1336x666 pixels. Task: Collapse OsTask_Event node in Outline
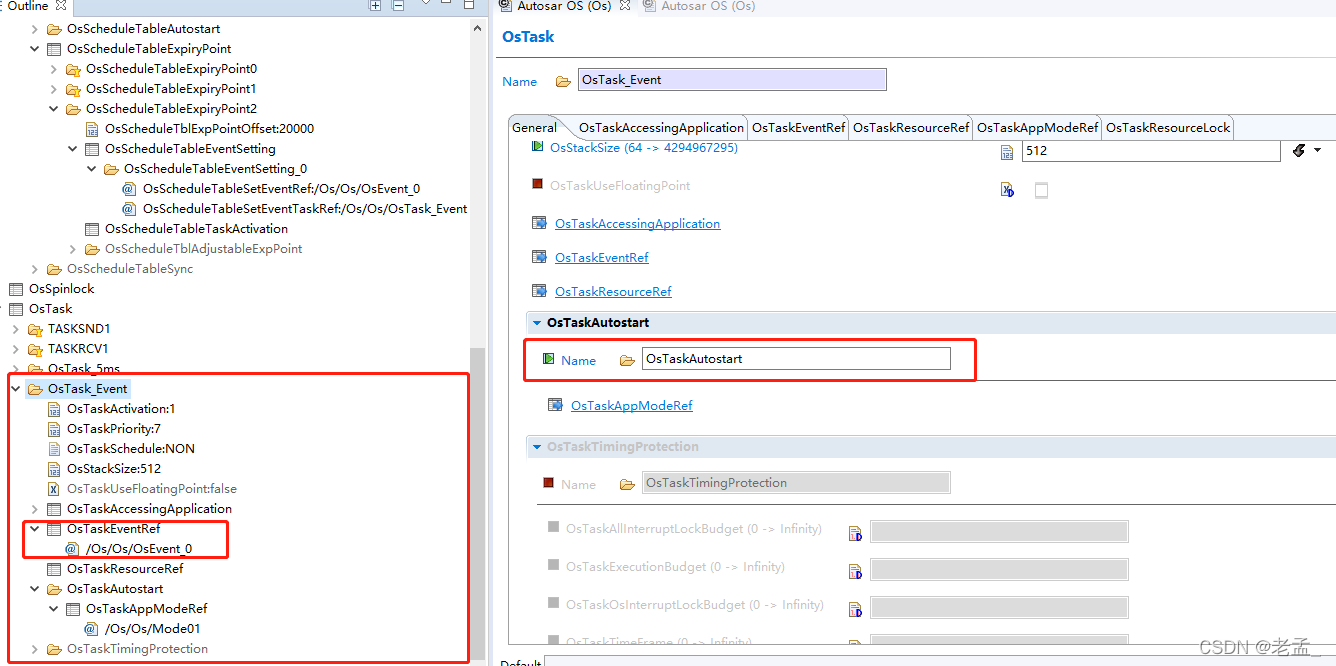[x=16, y=389]
